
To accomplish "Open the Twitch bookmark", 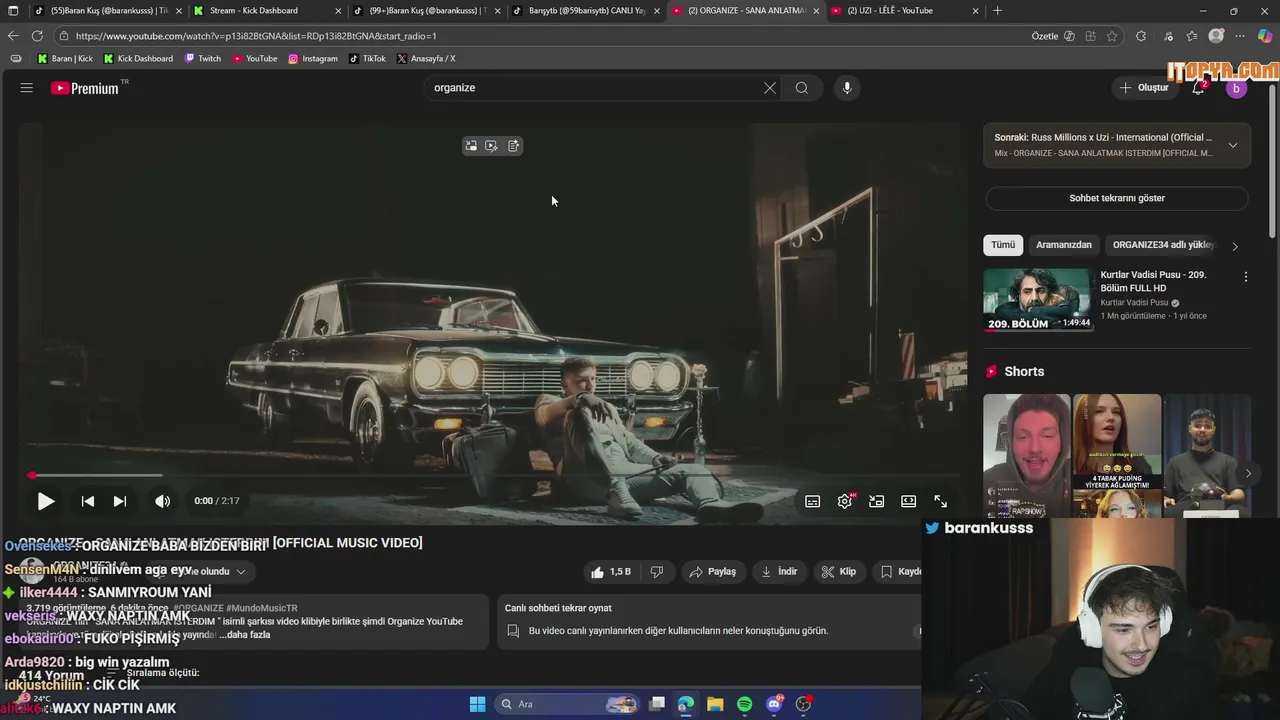I will 203,59.
